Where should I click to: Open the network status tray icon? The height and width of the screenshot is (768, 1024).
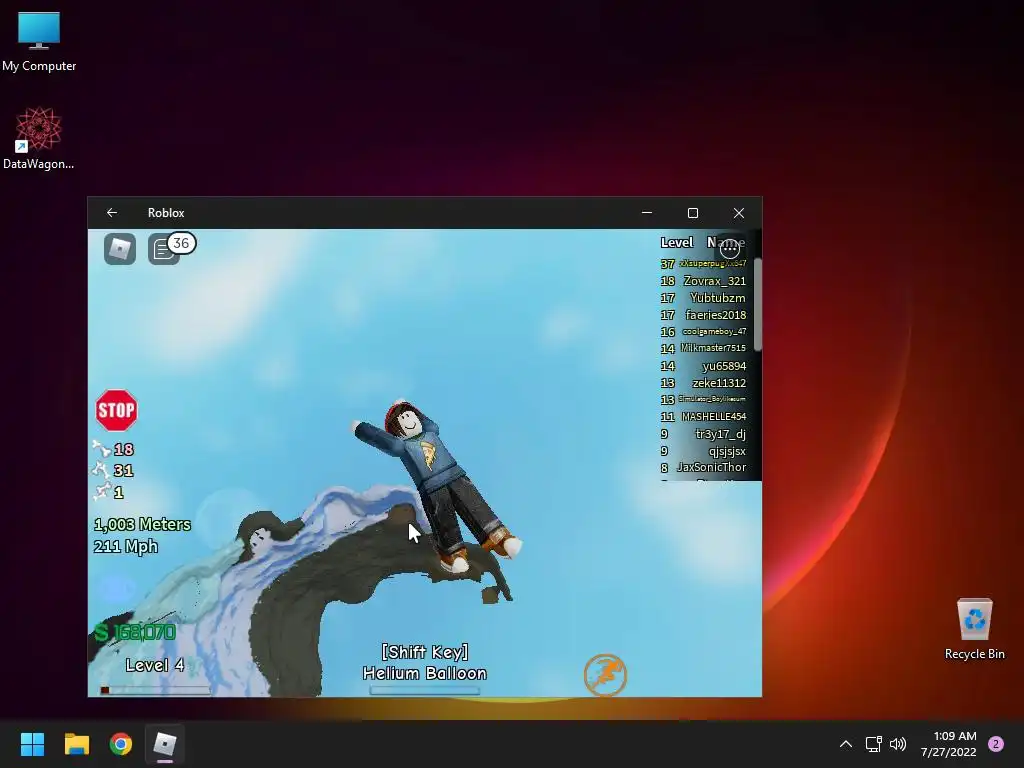(873, 744)
